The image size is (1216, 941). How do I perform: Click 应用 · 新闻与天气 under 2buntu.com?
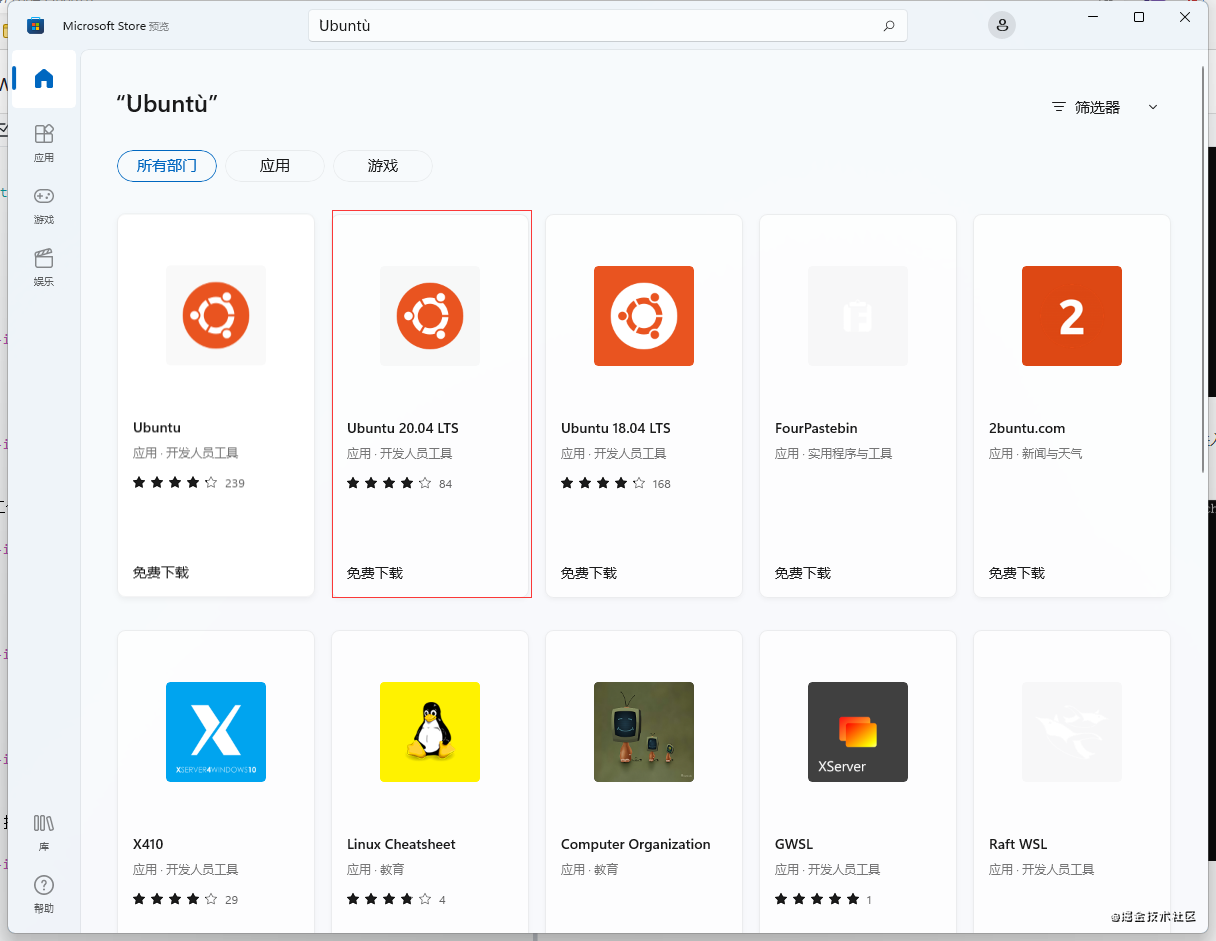click(x=1035, y=454)
